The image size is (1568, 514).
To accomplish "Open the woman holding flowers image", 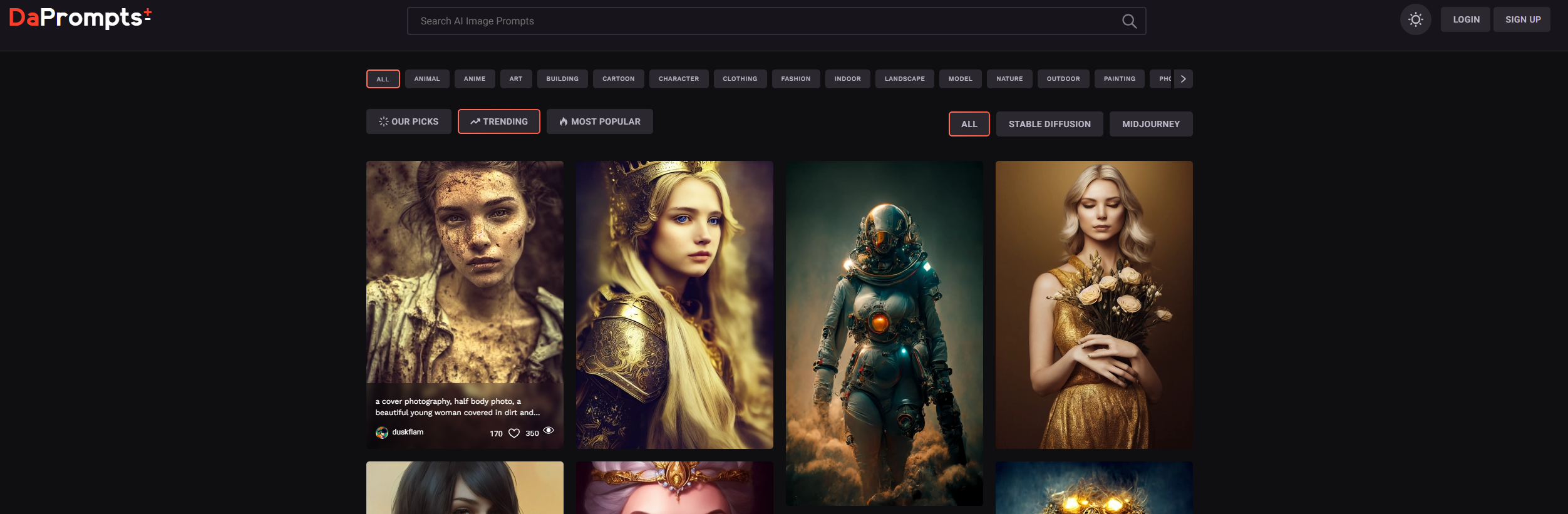I will point(1094,305).
